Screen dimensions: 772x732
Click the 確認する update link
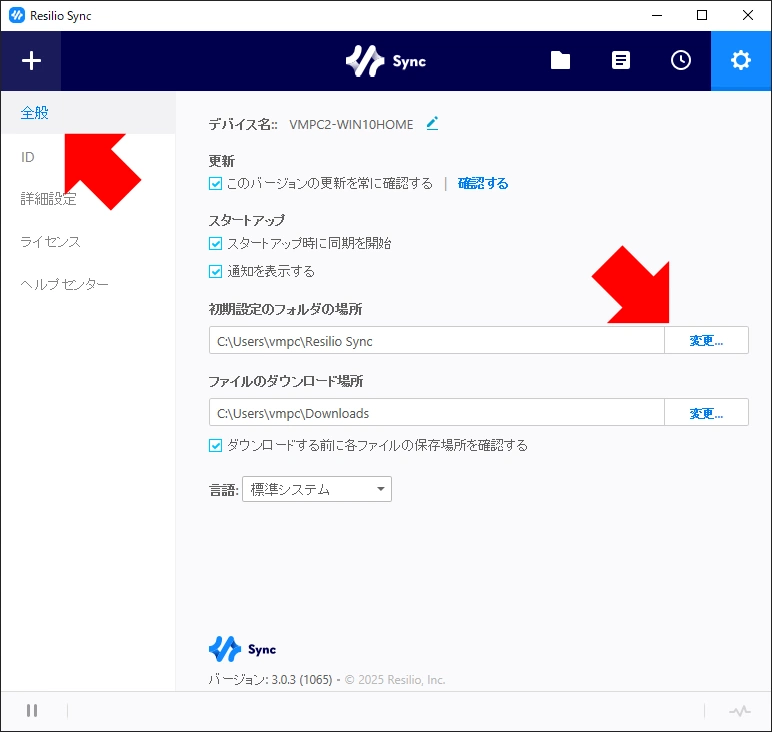(483, 183)
